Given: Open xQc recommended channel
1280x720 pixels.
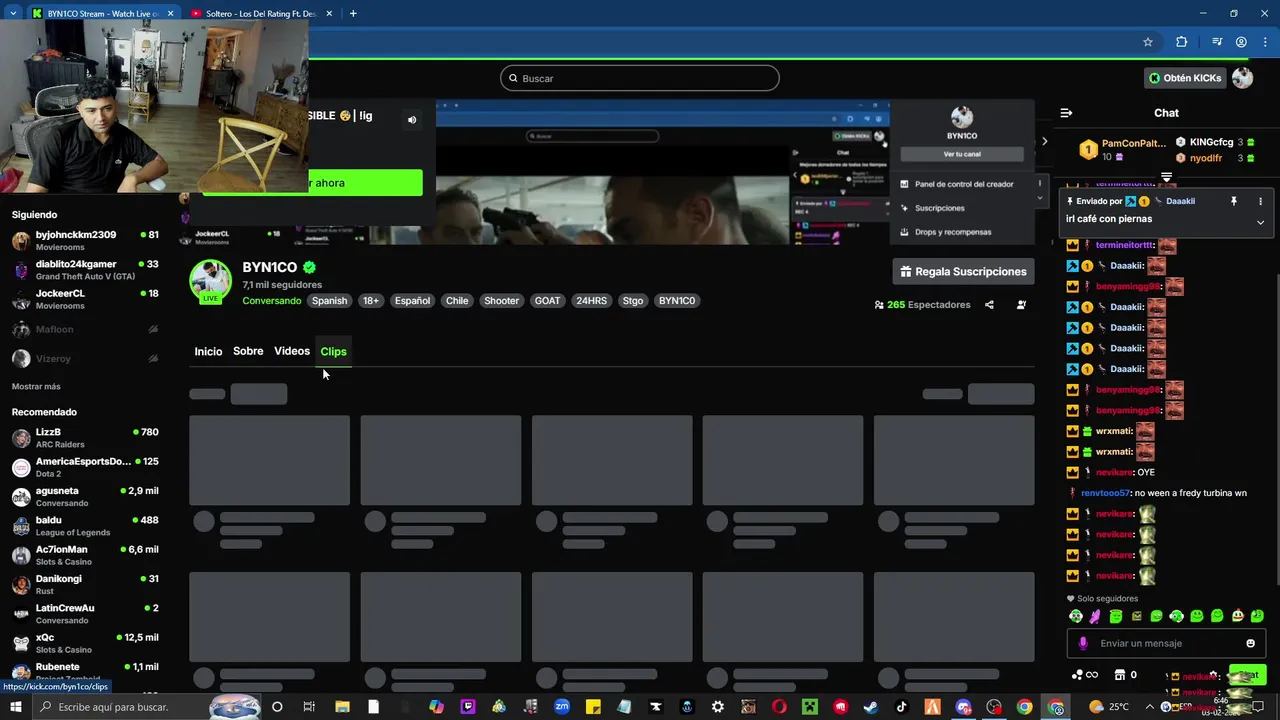Looking at the screenshot, I should (85, 643).
